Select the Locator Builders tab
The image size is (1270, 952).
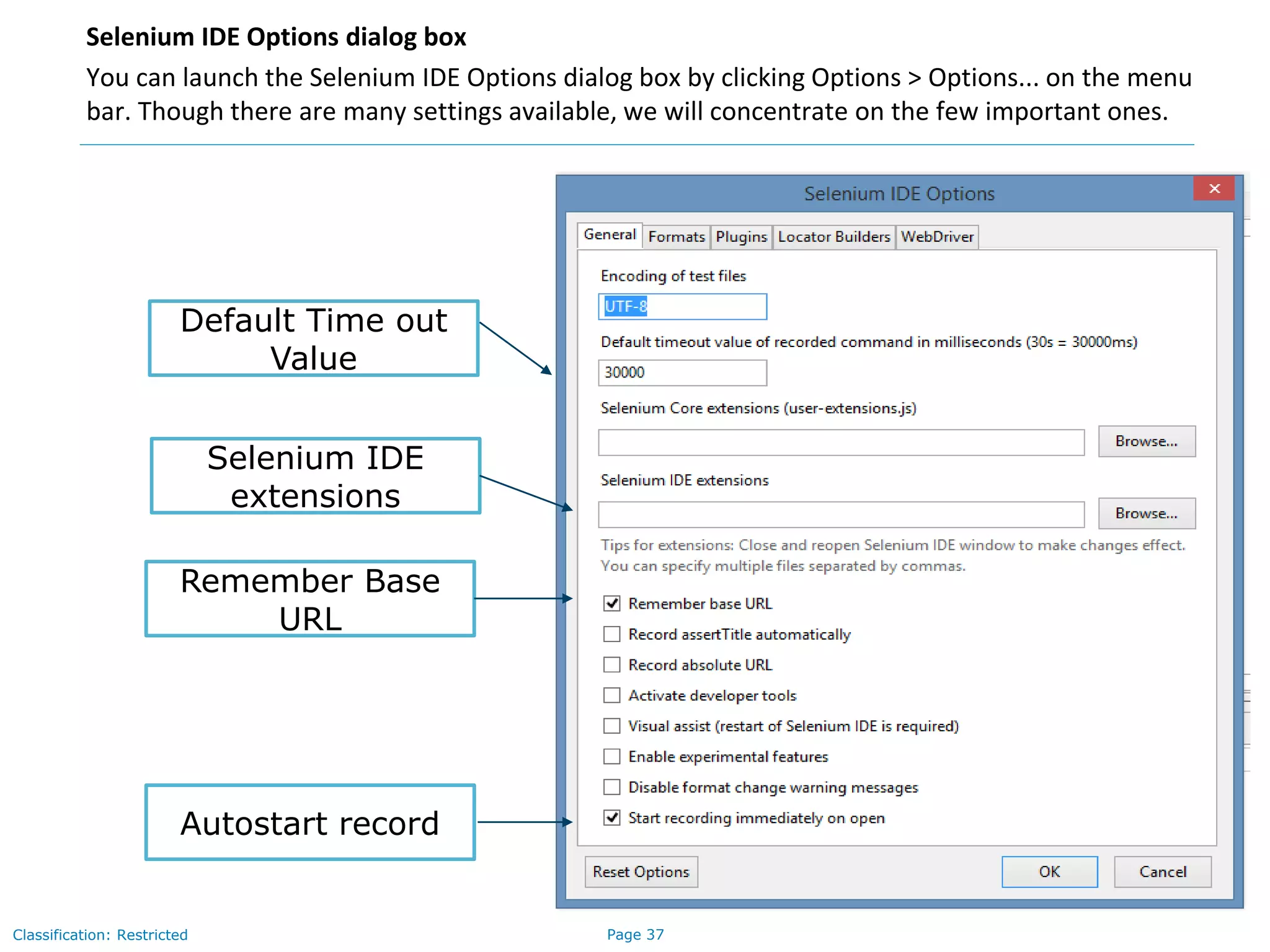tap(833, 237)
